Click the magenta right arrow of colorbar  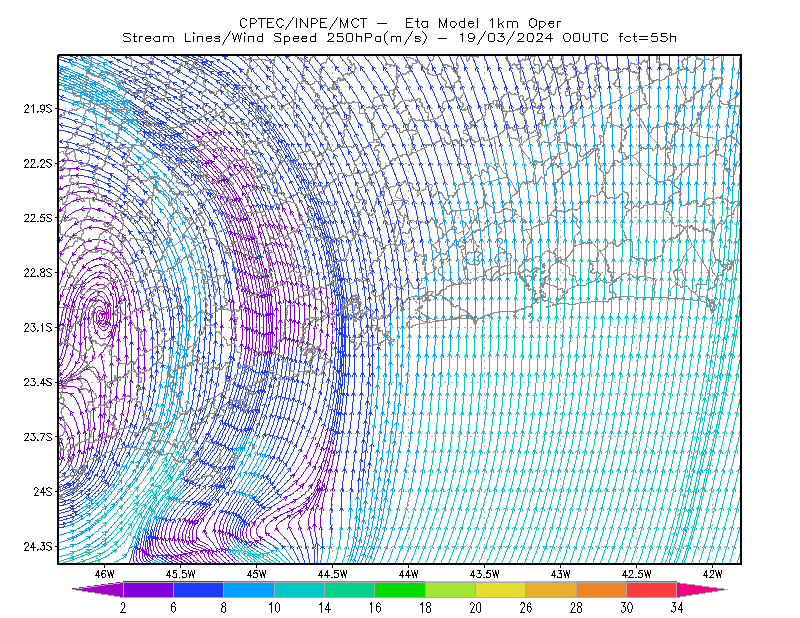702,589
